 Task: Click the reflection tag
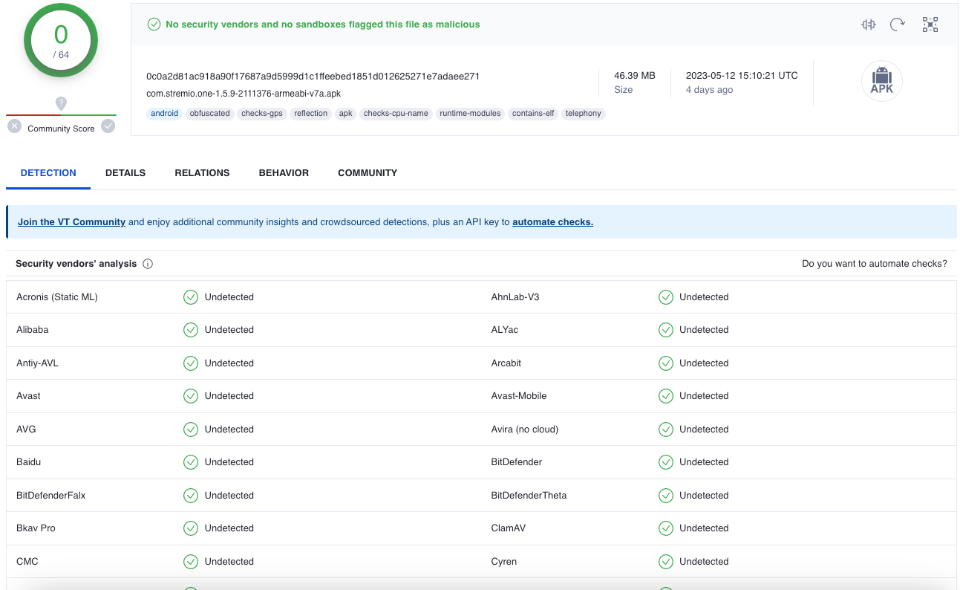coord(310,114)
